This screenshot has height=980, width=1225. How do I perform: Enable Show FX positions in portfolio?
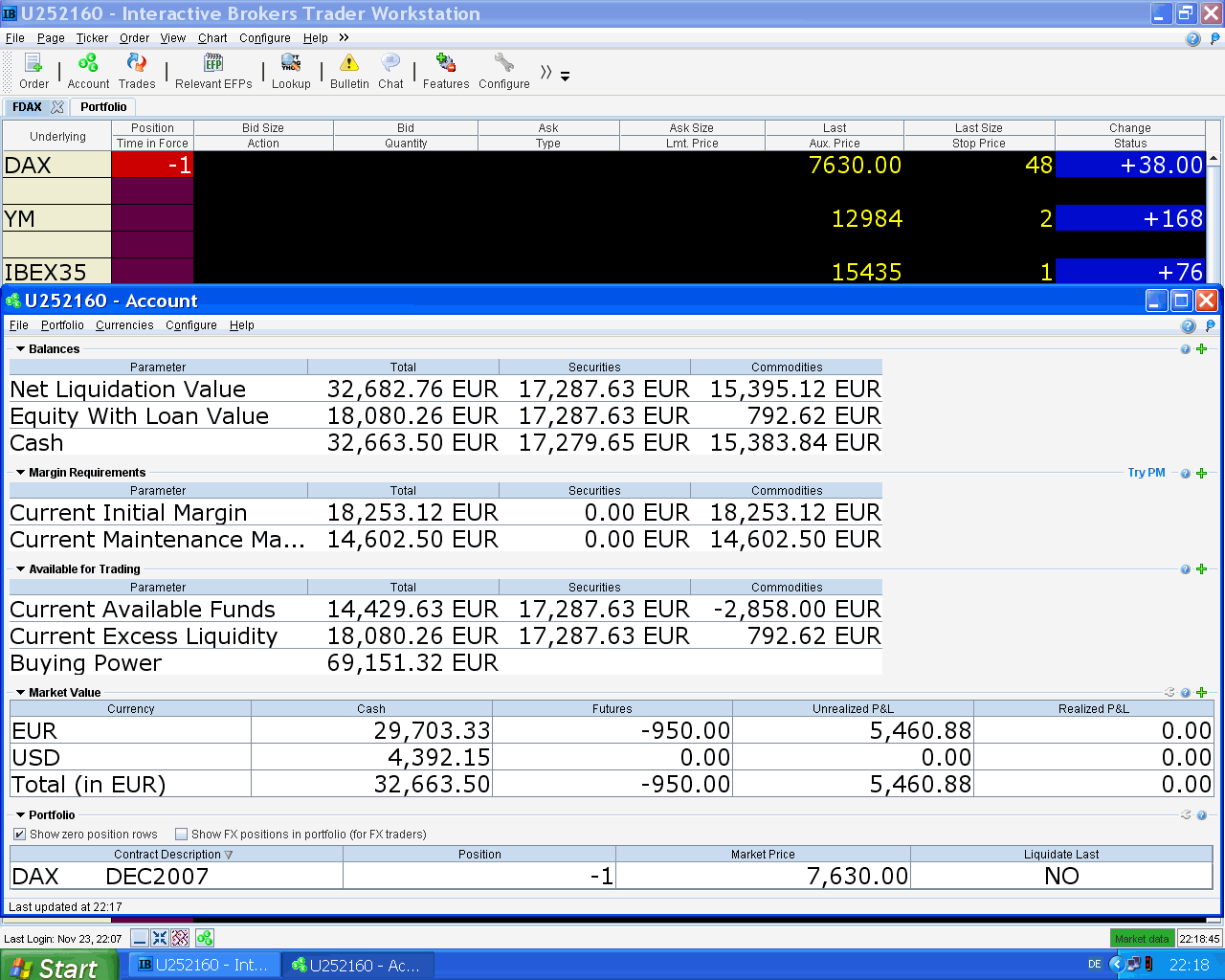point(182,835)
